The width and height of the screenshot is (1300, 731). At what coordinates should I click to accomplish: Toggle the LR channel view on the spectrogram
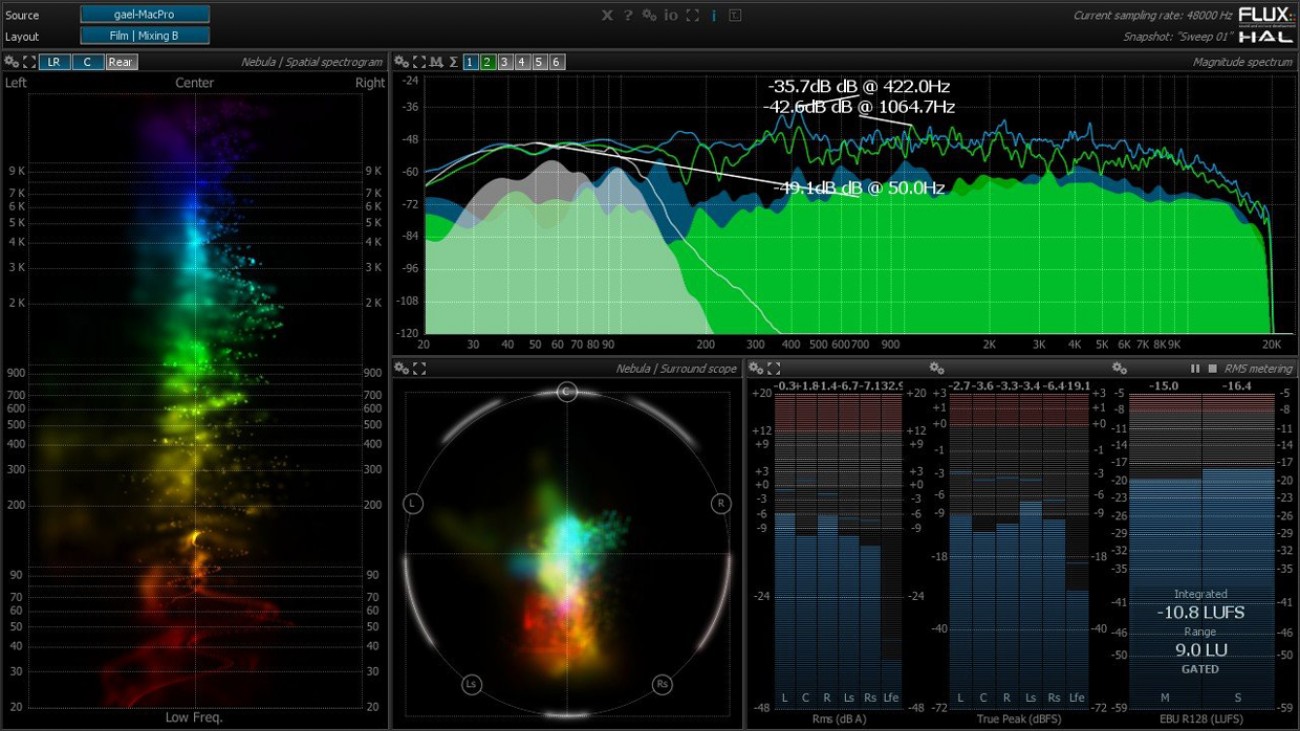(x=55, y=62)
